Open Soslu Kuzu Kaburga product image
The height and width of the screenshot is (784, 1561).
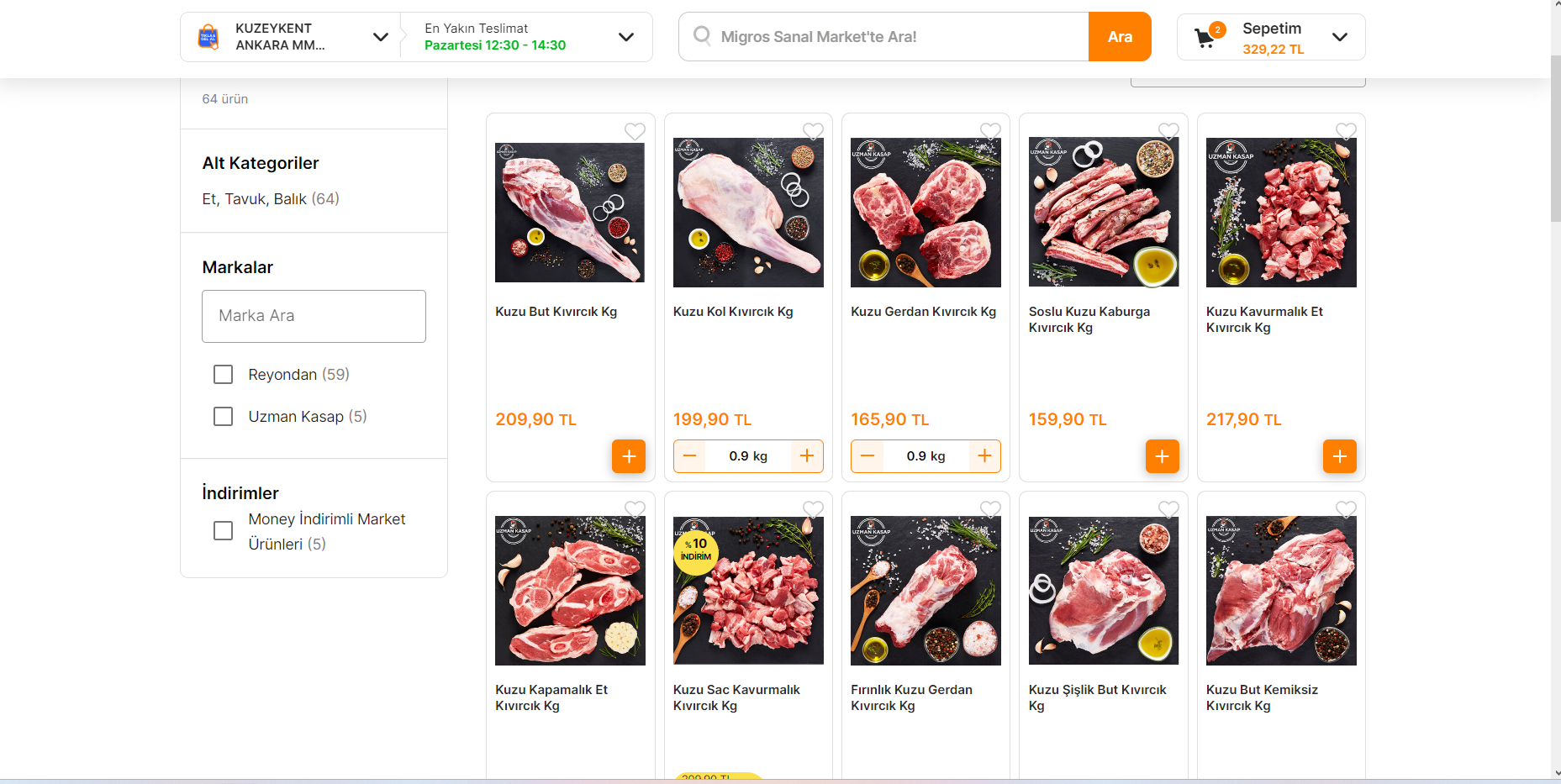click(1104, 212)
